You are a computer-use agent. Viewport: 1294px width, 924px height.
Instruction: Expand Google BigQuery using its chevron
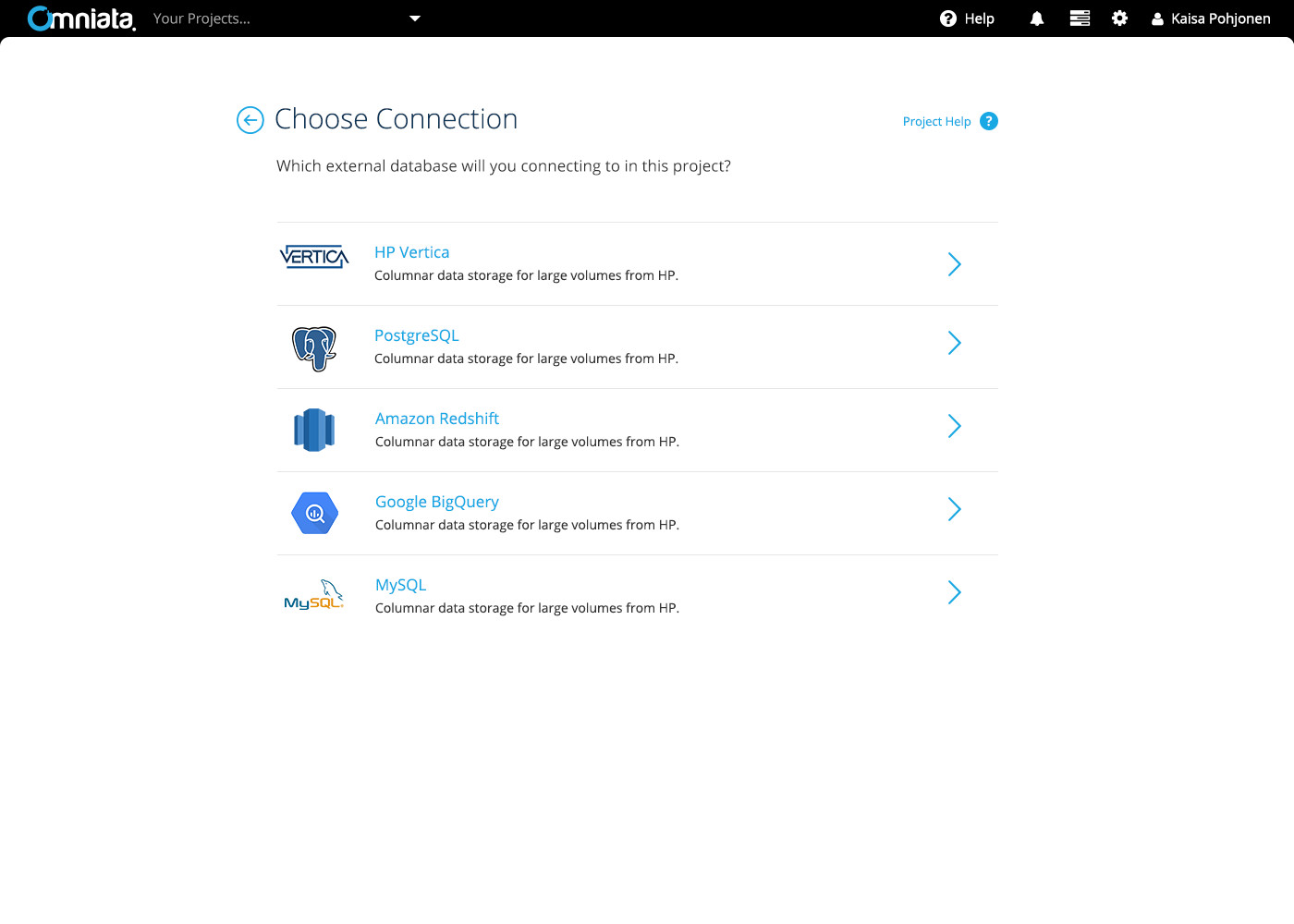(x=955, y=509)
